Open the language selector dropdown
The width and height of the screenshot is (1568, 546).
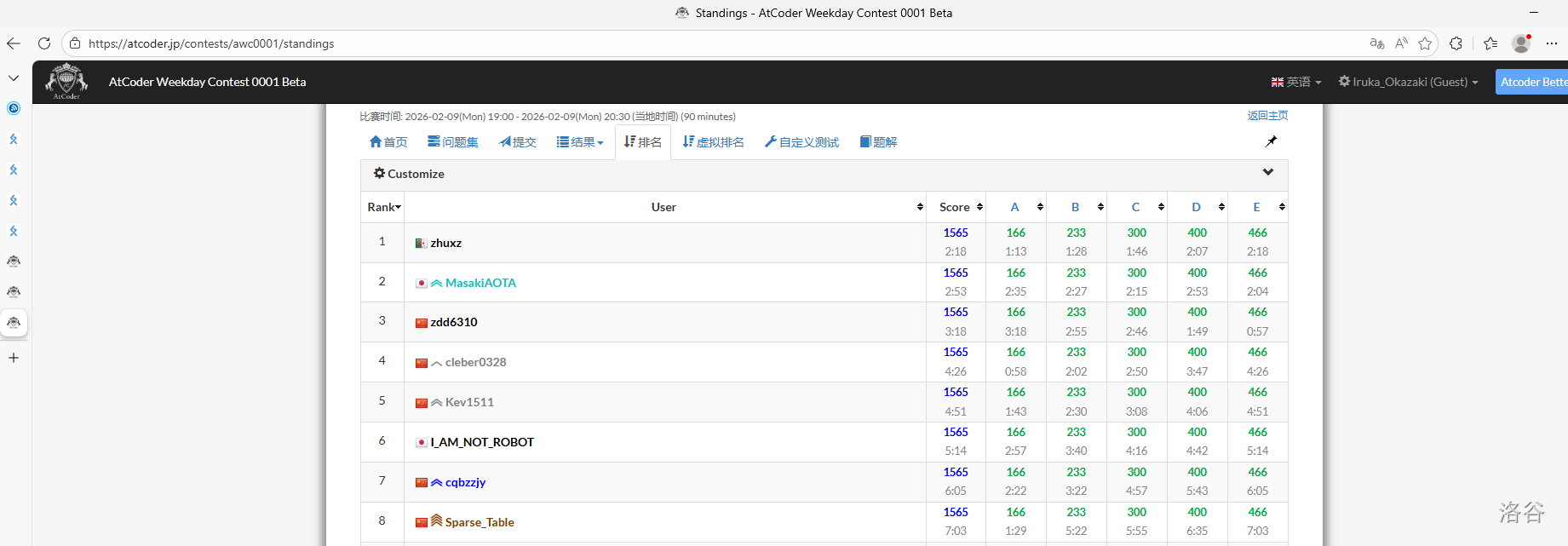[x=1295, y=82]
